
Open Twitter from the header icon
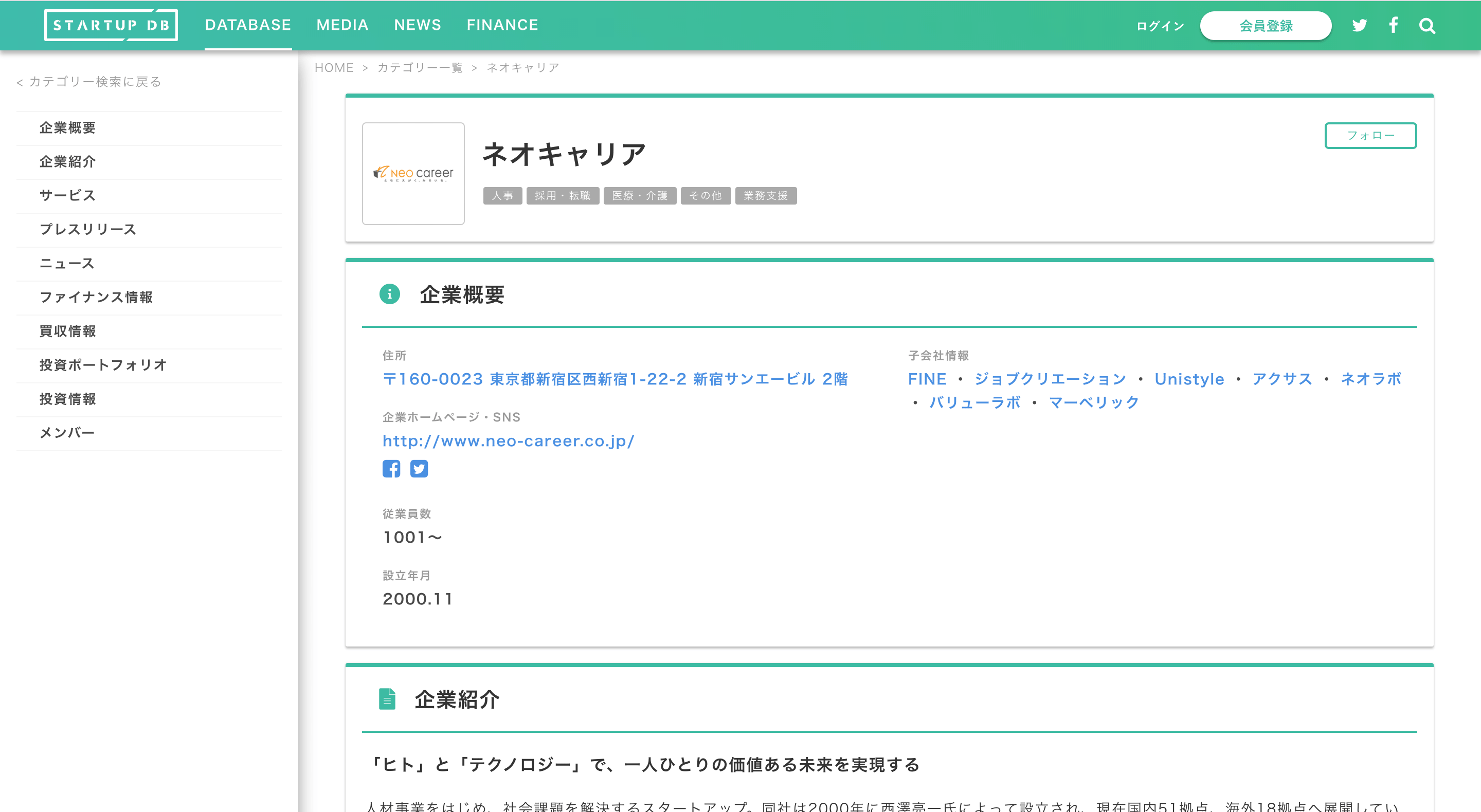(x=1360, y=25)
